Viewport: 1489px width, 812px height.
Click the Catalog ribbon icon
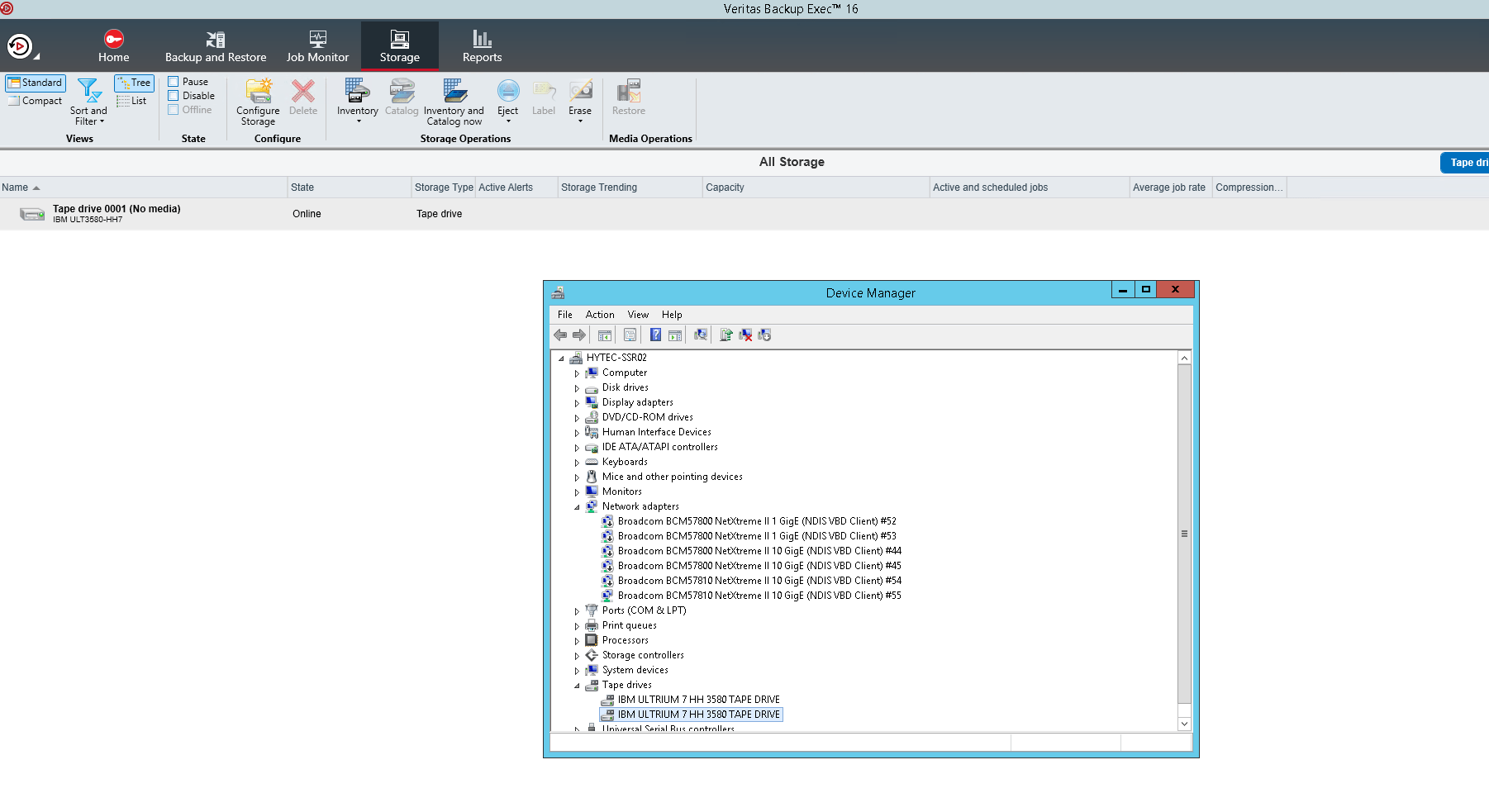(402, 91)
